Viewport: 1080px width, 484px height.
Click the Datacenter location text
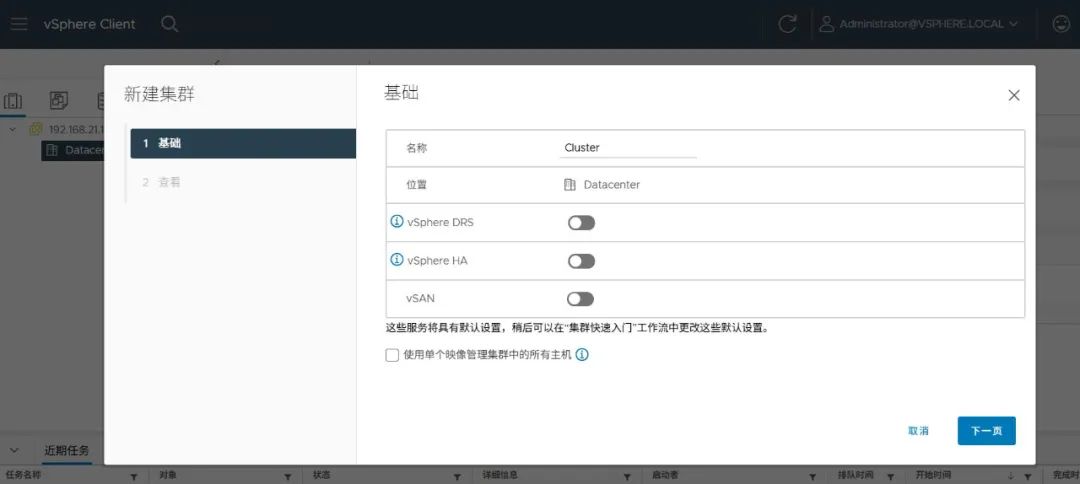[612, 185]
